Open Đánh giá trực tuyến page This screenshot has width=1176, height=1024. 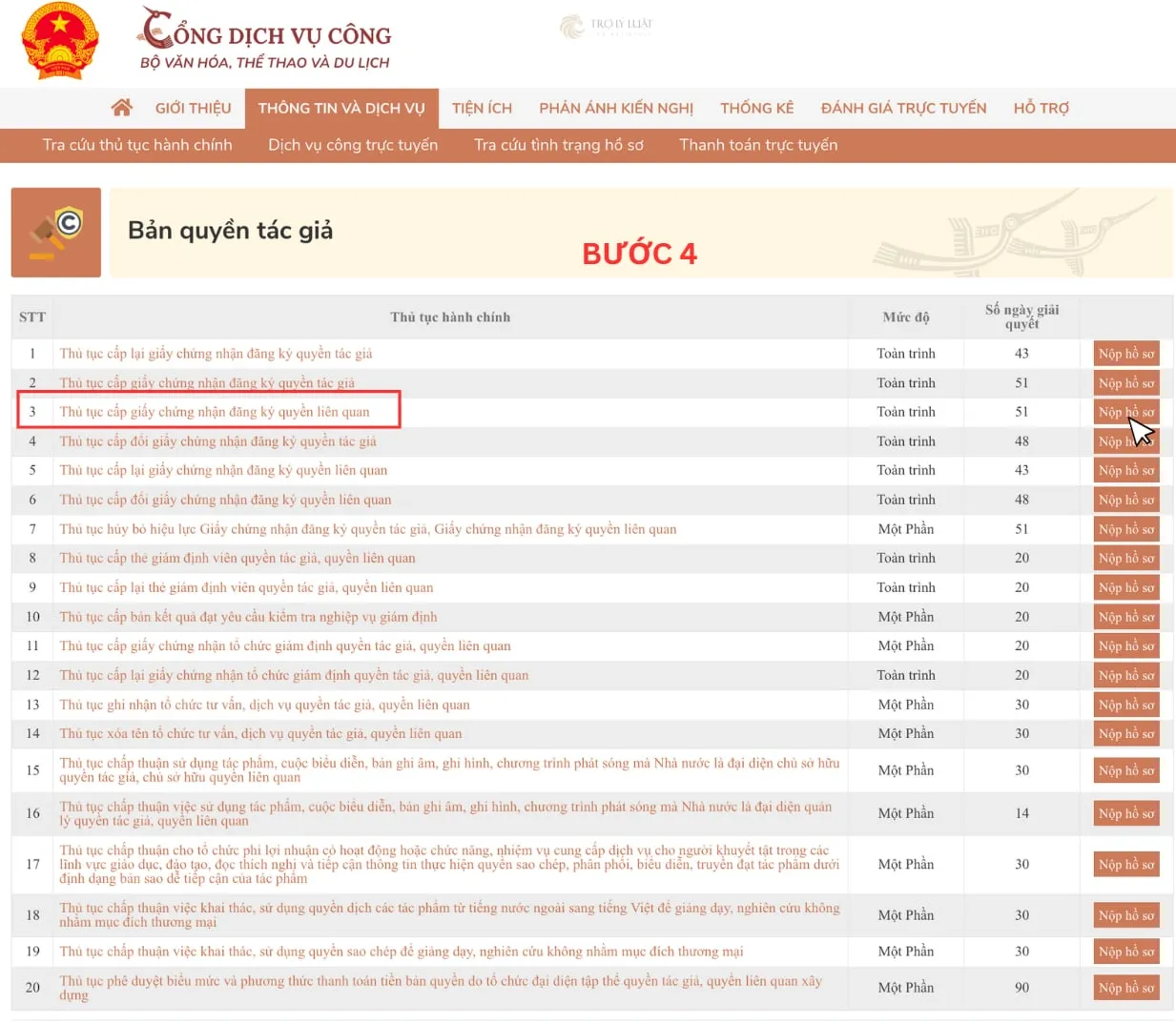point(903,108)
